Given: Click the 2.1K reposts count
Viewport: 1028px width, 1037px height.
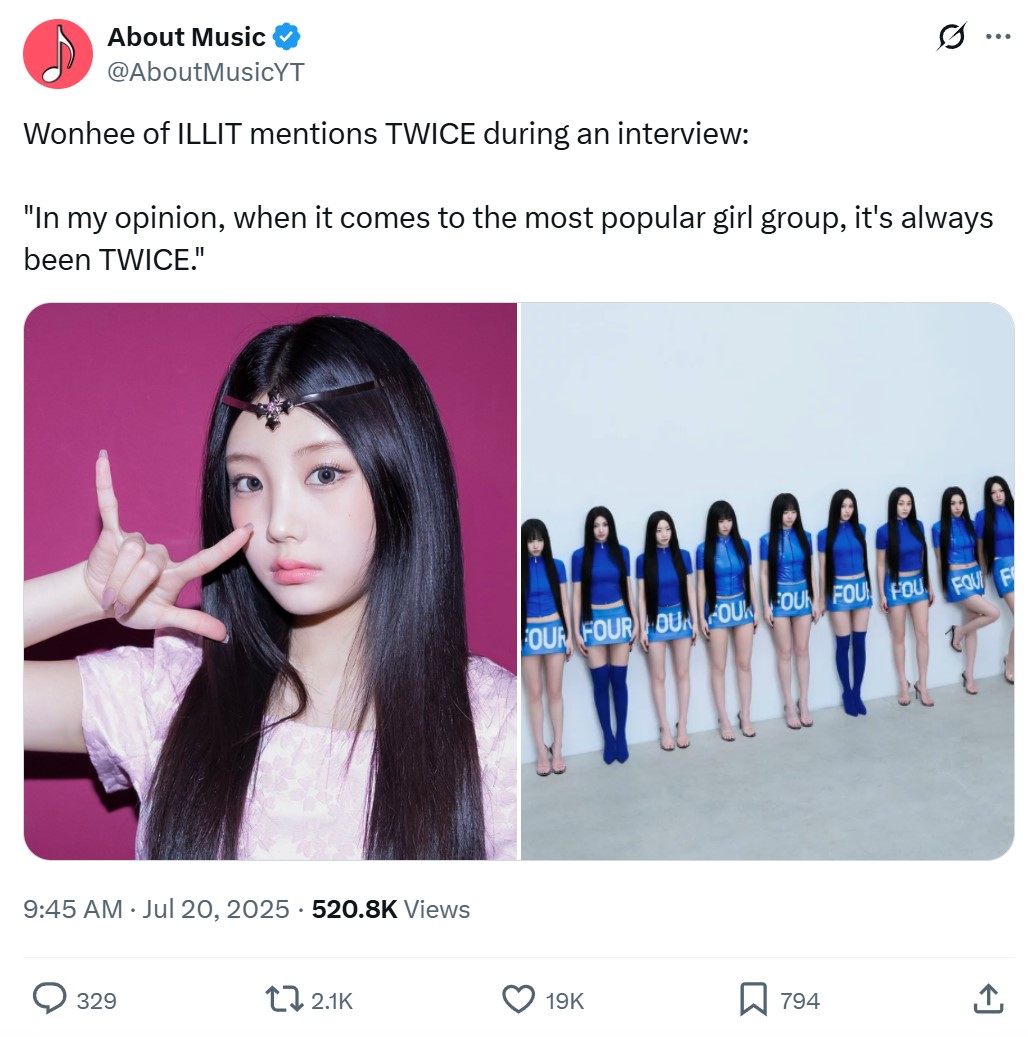Looking at the screenshot, I should pos(332,1001).
